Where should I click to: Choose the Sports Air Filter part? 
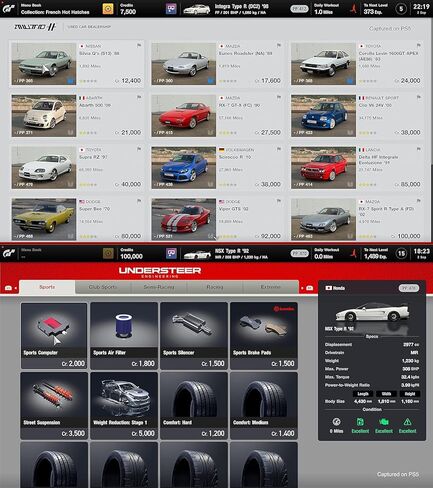[x=124, y=336]
